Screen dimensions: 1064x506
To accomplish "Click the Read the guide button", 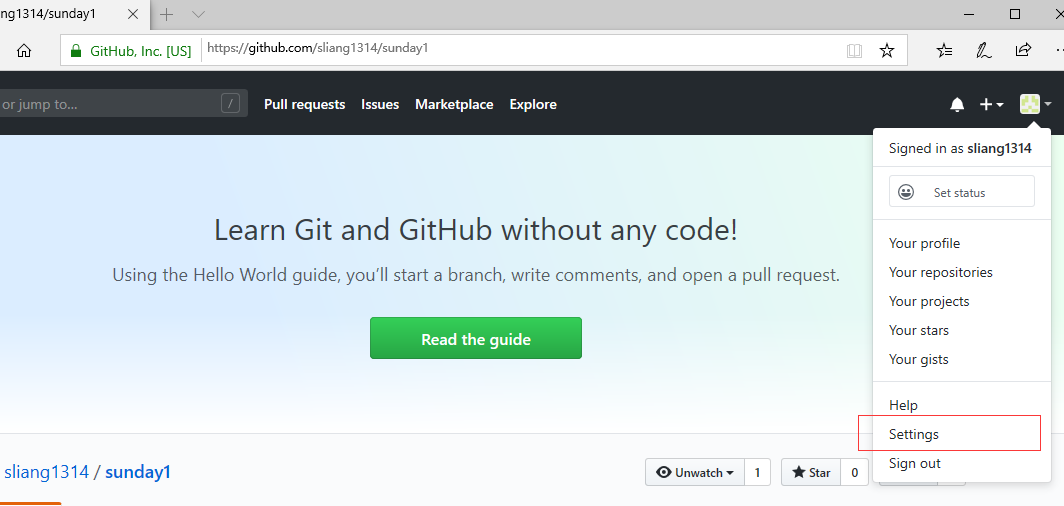I will (x=476, y=338).
